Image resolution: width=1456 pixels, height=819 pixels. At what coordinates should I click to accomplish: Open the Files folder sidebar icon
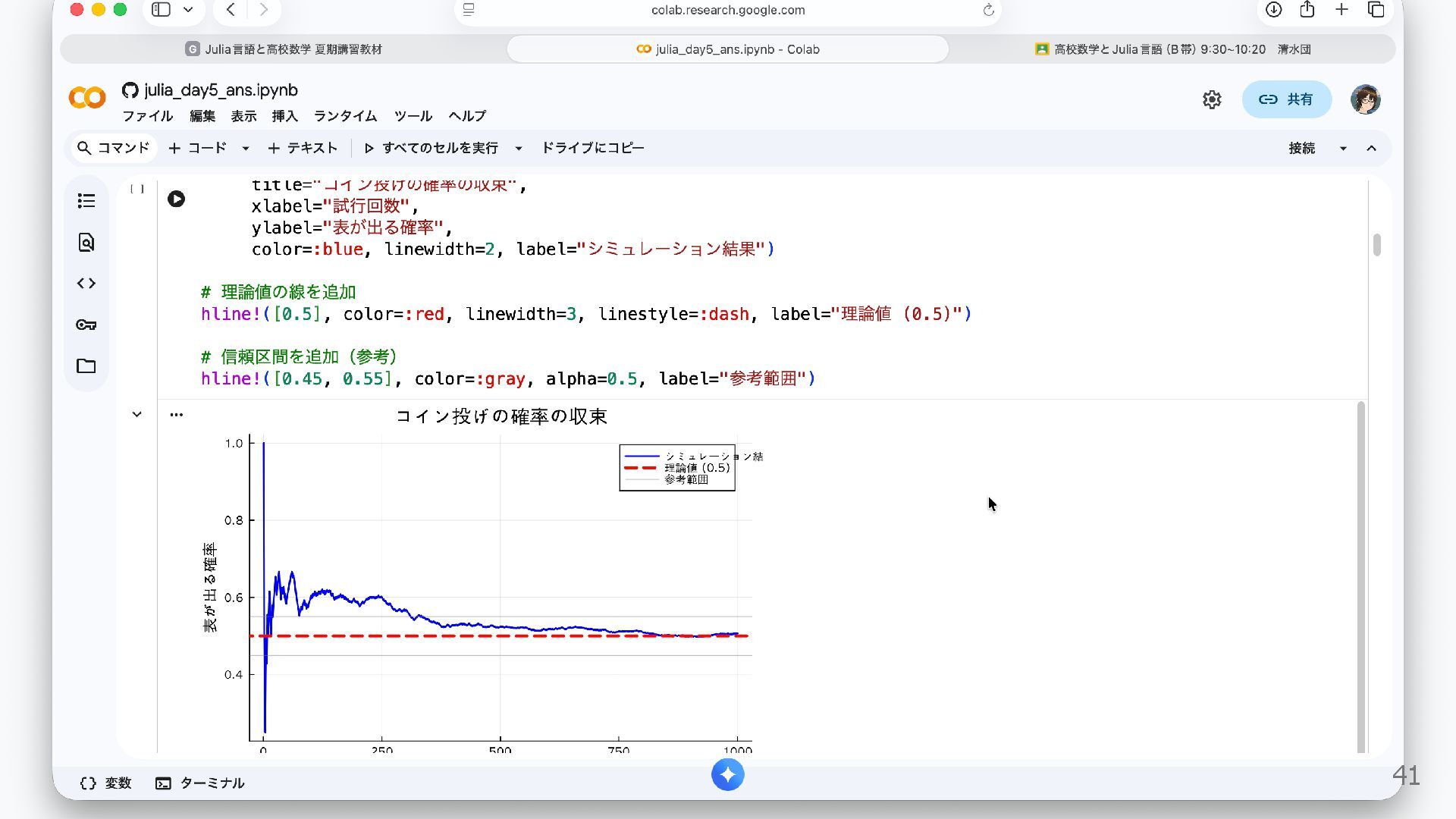[86, 366]
